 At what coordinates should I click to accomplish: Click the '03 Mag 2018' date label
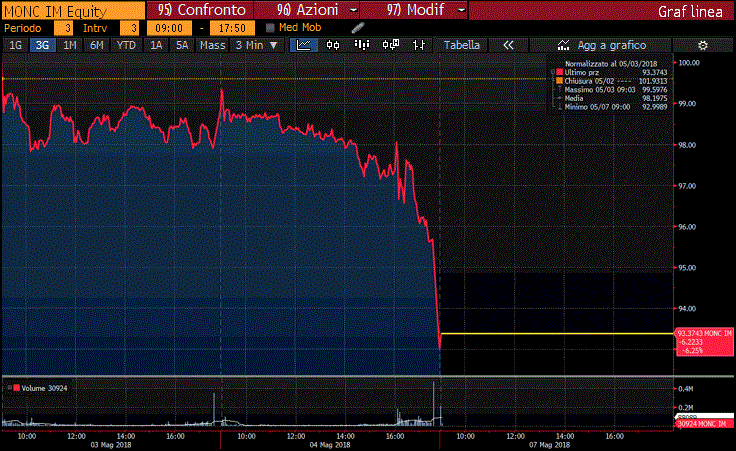(111, 445)
